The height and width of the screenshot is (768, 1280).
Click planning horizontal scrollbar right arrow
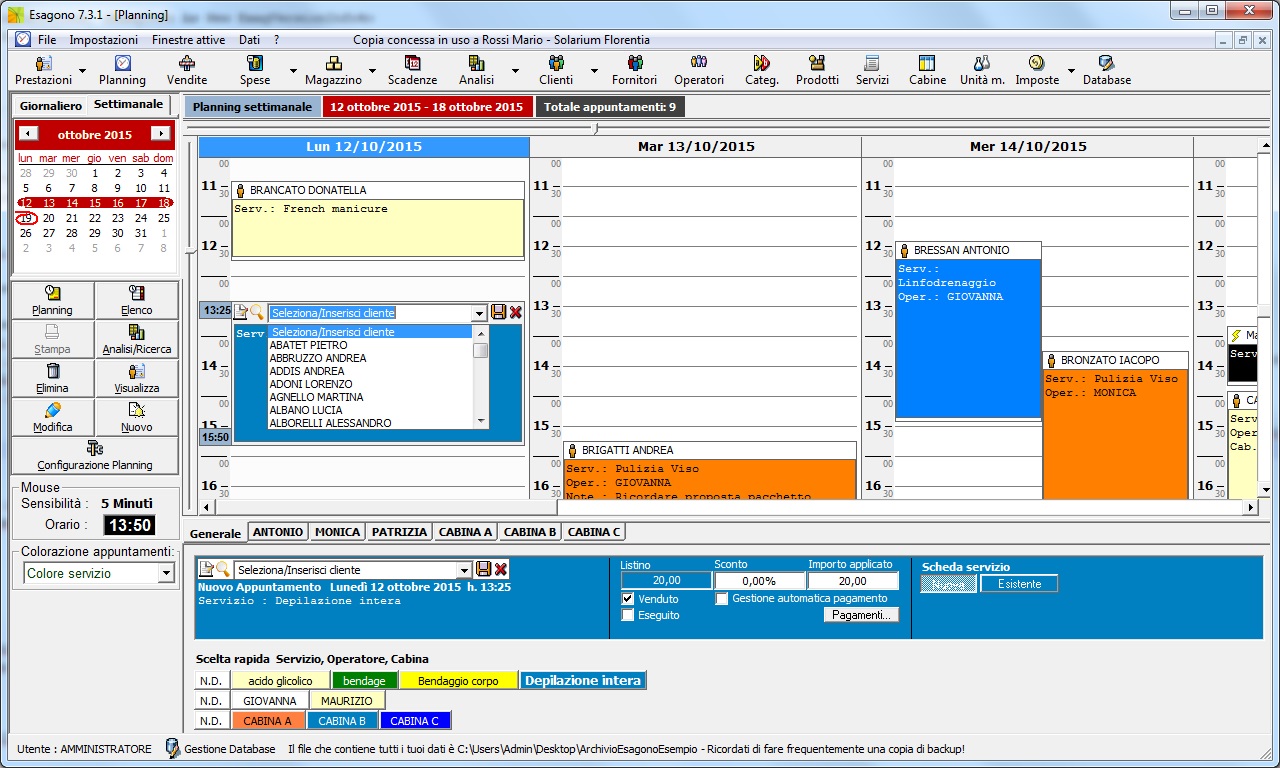click(1250, 508)
